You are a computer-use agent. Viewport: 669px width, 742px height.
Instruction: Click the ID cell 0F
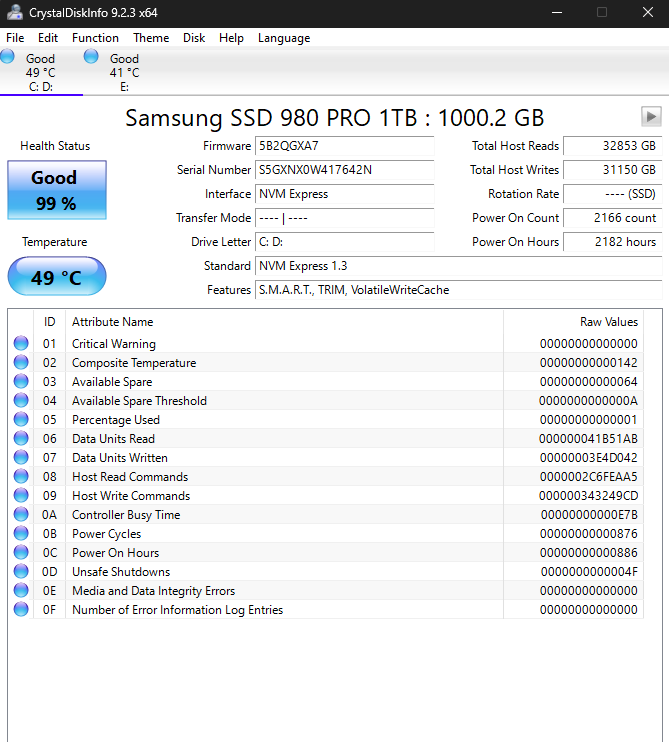[x=49, y=610]
